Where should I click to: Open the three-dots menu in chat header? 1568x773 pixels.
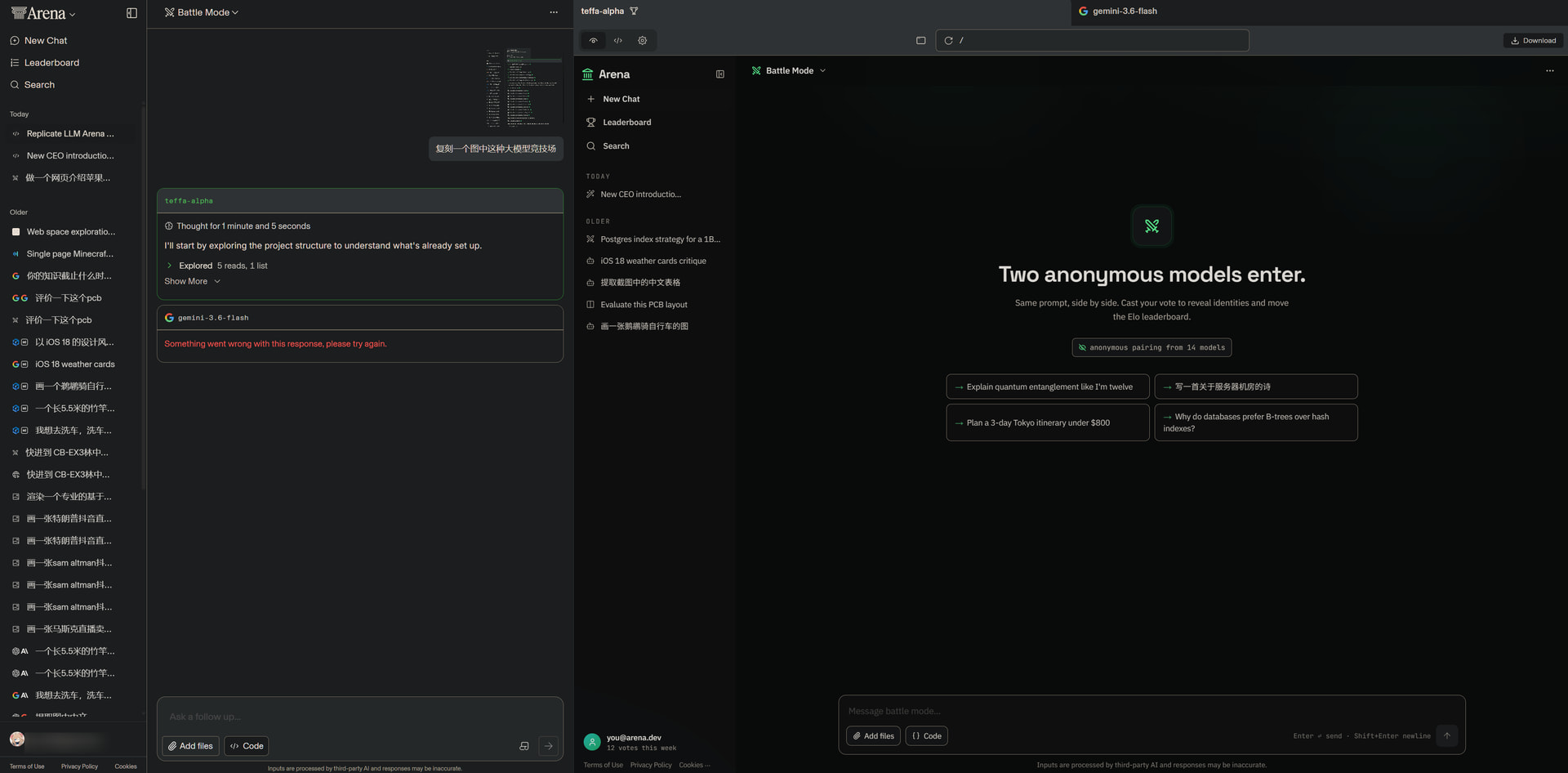(x=554, y=12)
